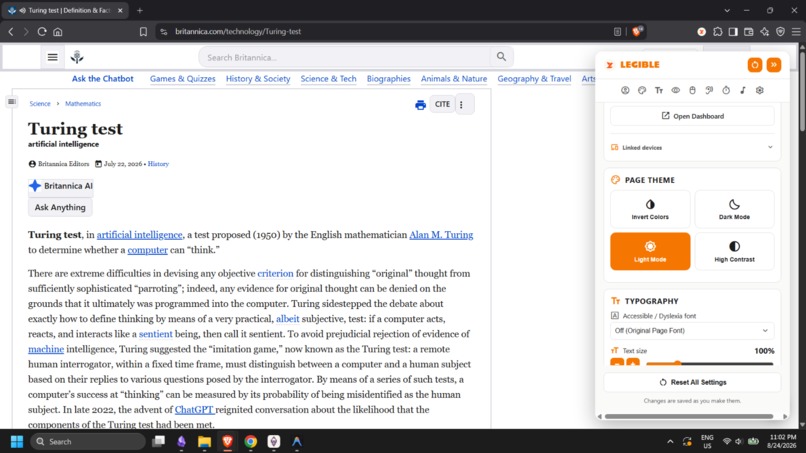Expand the Linked devices section

click(x=692, y=148)
